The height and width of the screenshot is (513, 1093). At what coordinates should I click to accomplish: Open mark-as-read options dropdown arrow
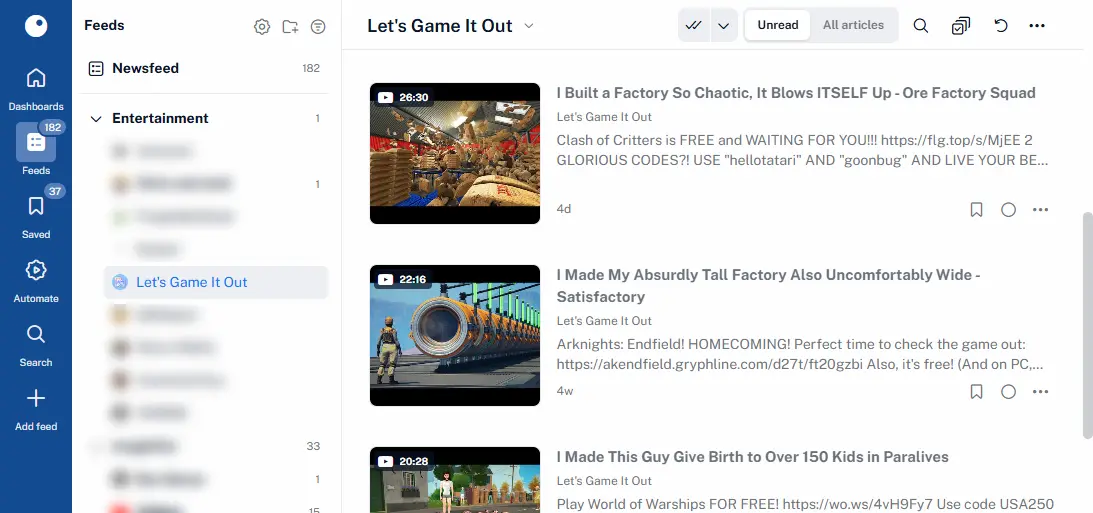pyautogui.click(x=724, y=25)
